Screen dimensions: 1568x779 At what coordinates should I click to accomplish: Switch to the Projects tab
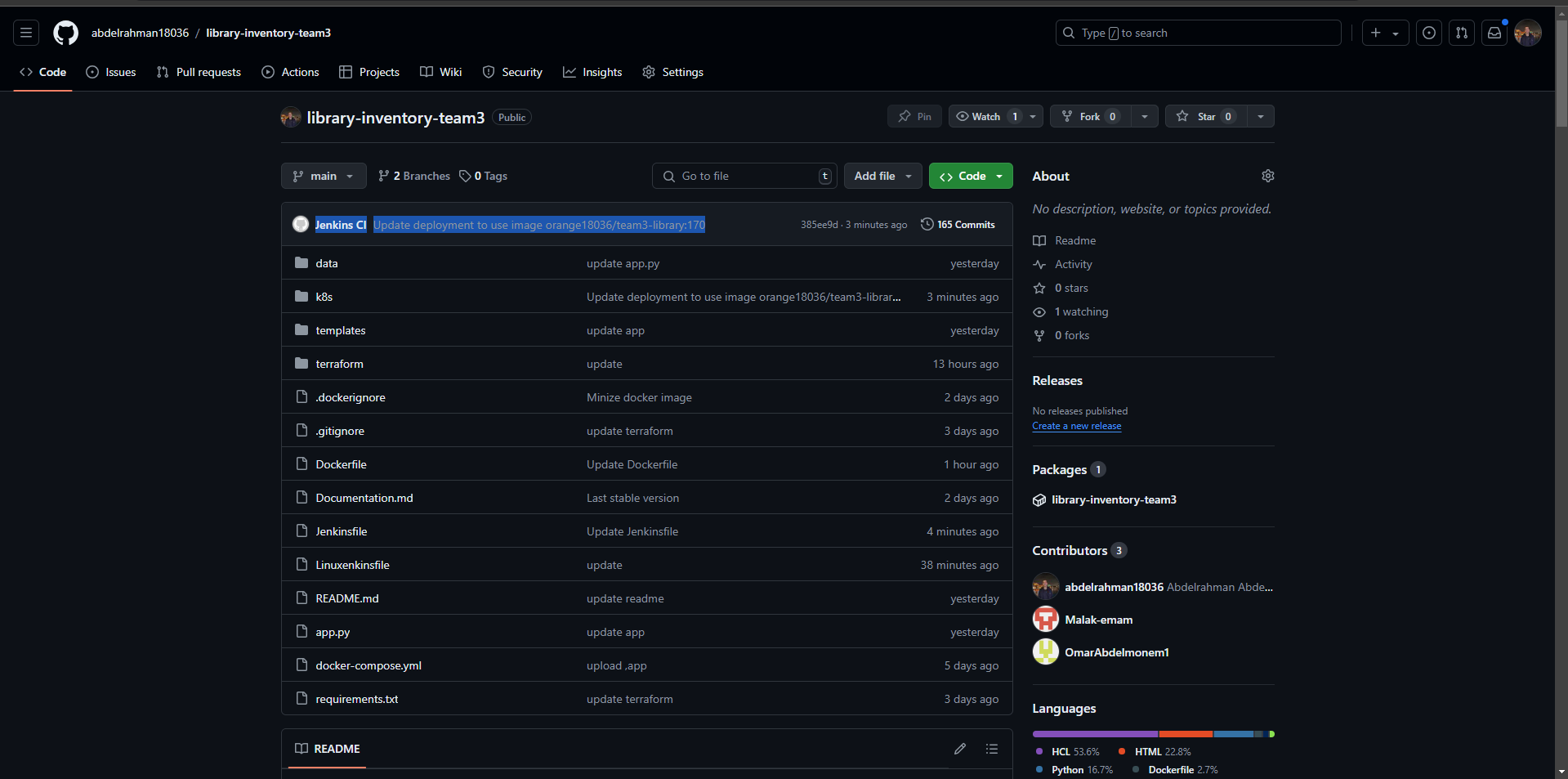tap(369, 72)
